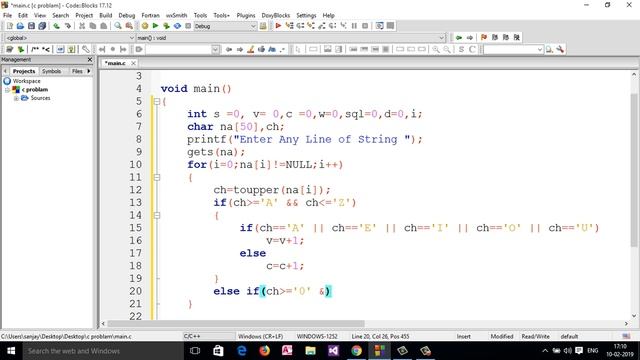The height and width of the screenshot is (360, 640).
Task: Click the Stop debugger icon
Action: [365, 26]
